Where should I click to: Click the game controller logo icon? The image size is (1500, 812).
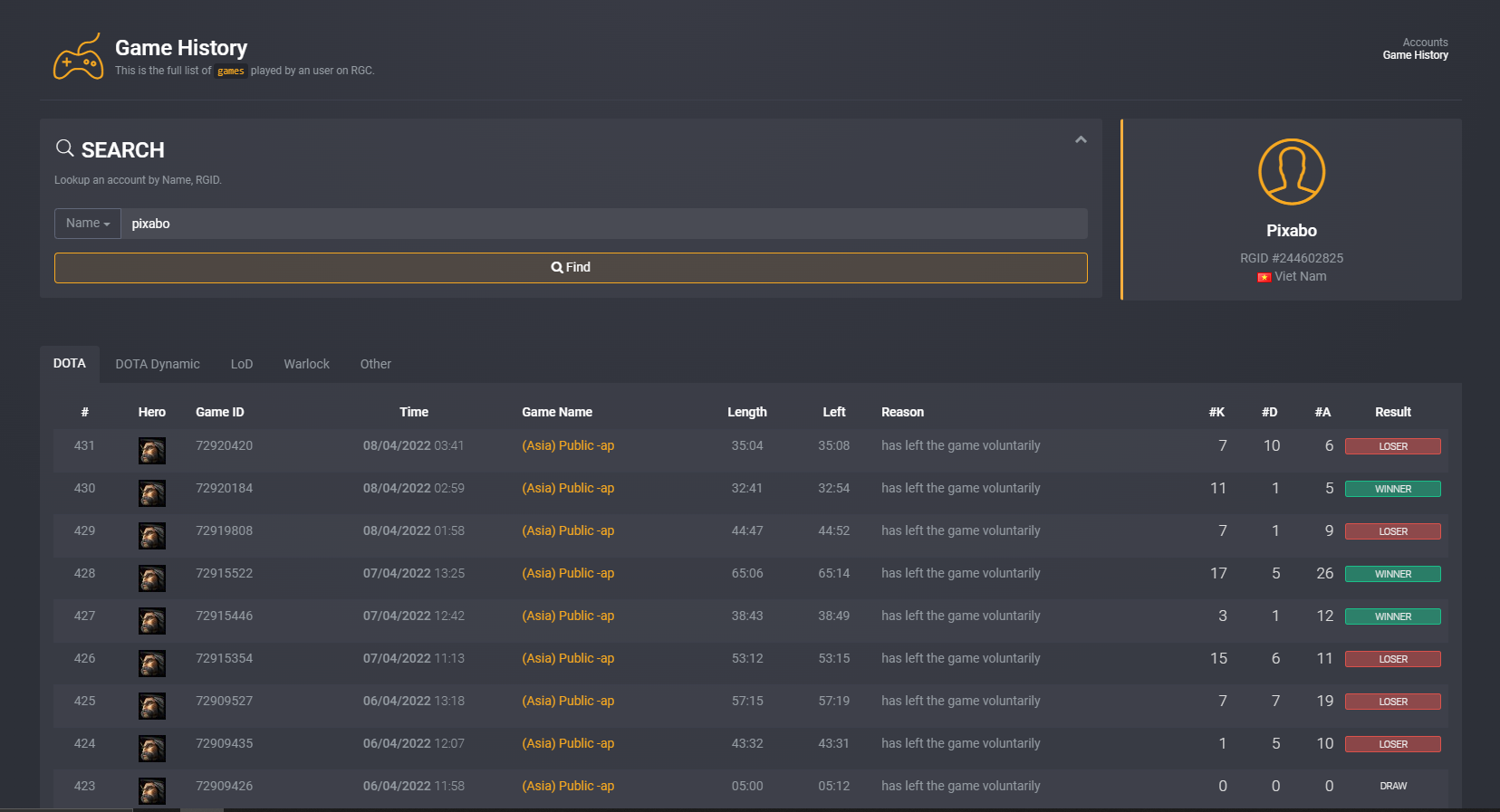tap(78, 57)
